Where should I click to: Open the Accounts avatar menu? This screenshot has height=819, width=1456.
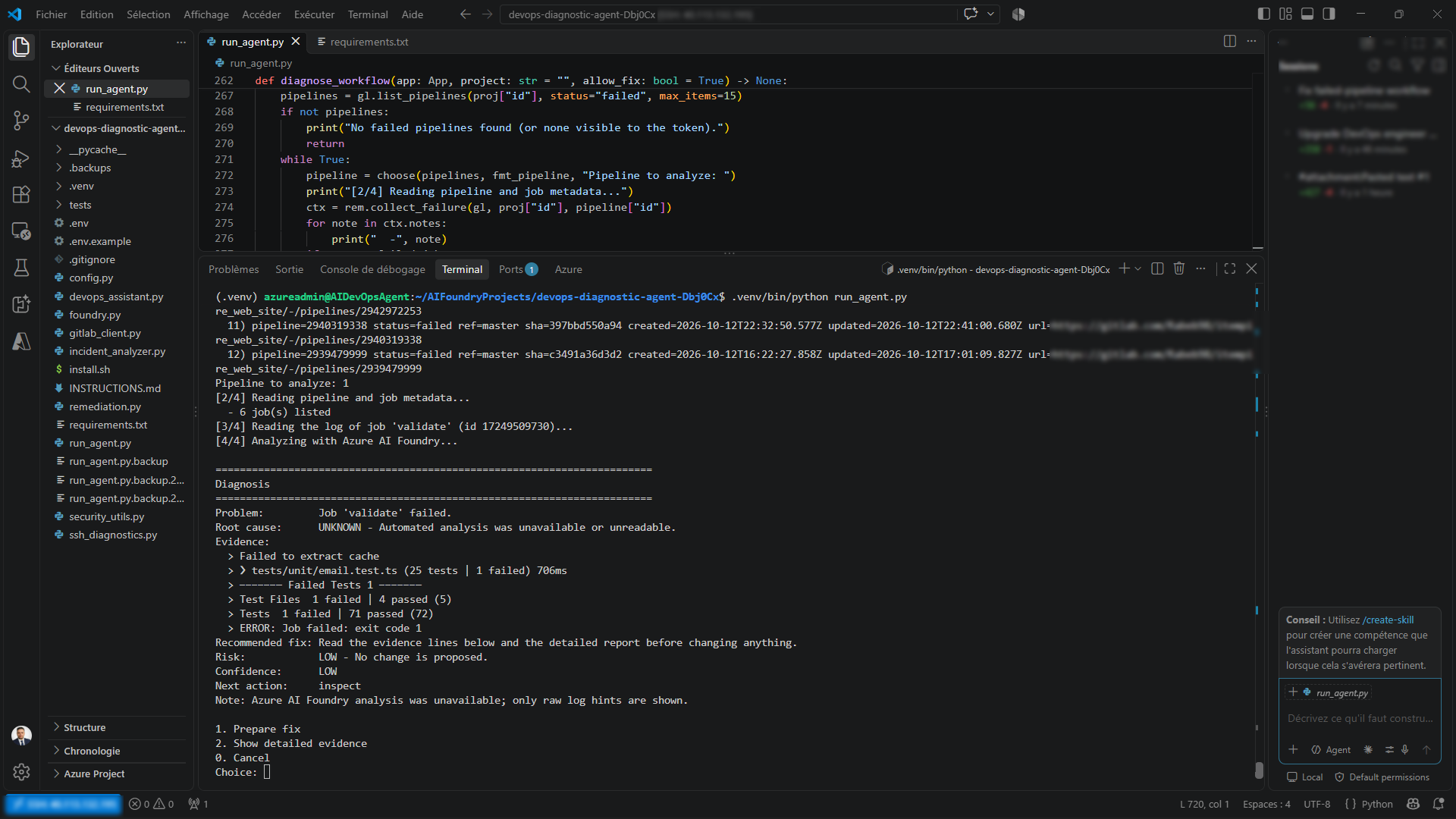pyautogui.click(x=21, y=735)
